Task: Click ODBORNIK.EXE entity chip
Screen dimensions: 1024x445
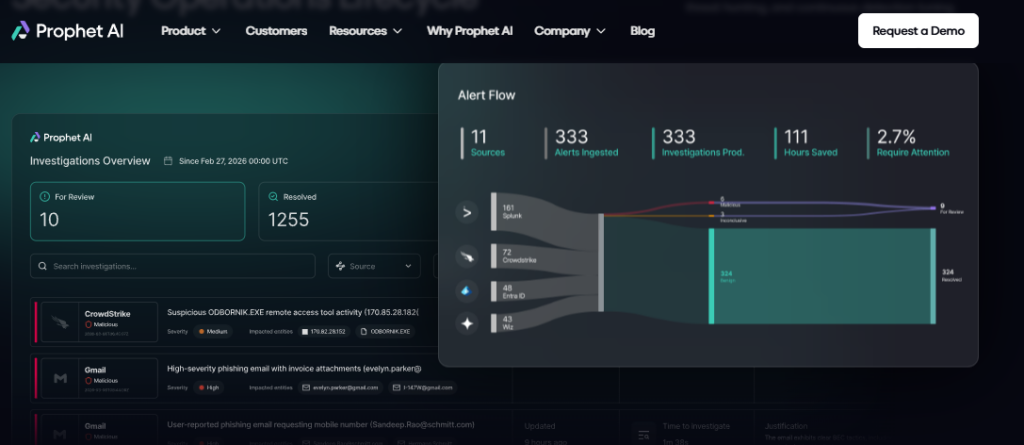Action: (385, 331)
